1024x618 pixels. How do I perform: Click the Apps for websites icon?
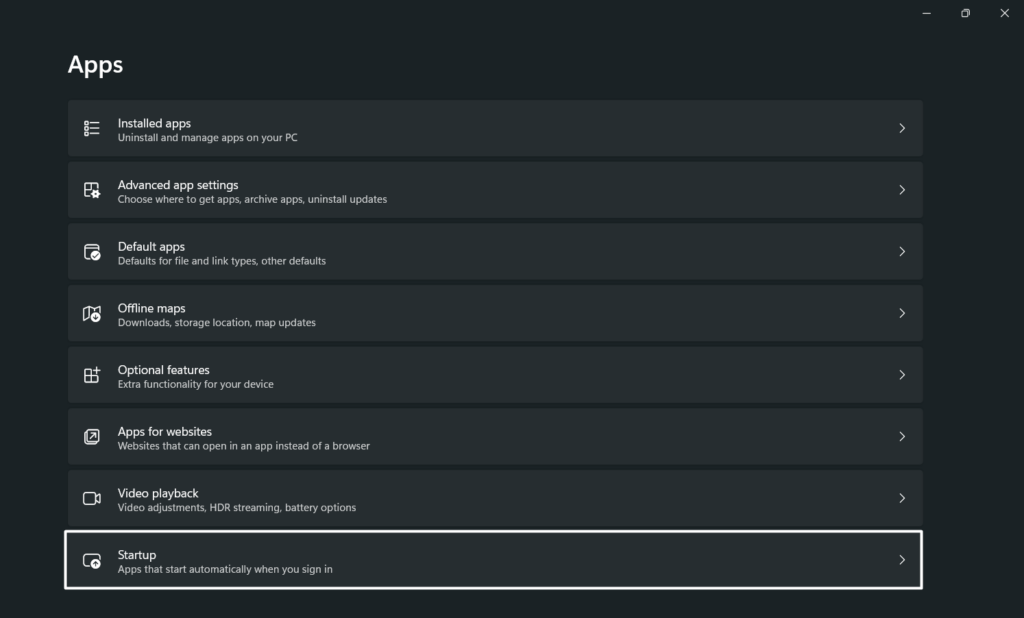[92, 437]
